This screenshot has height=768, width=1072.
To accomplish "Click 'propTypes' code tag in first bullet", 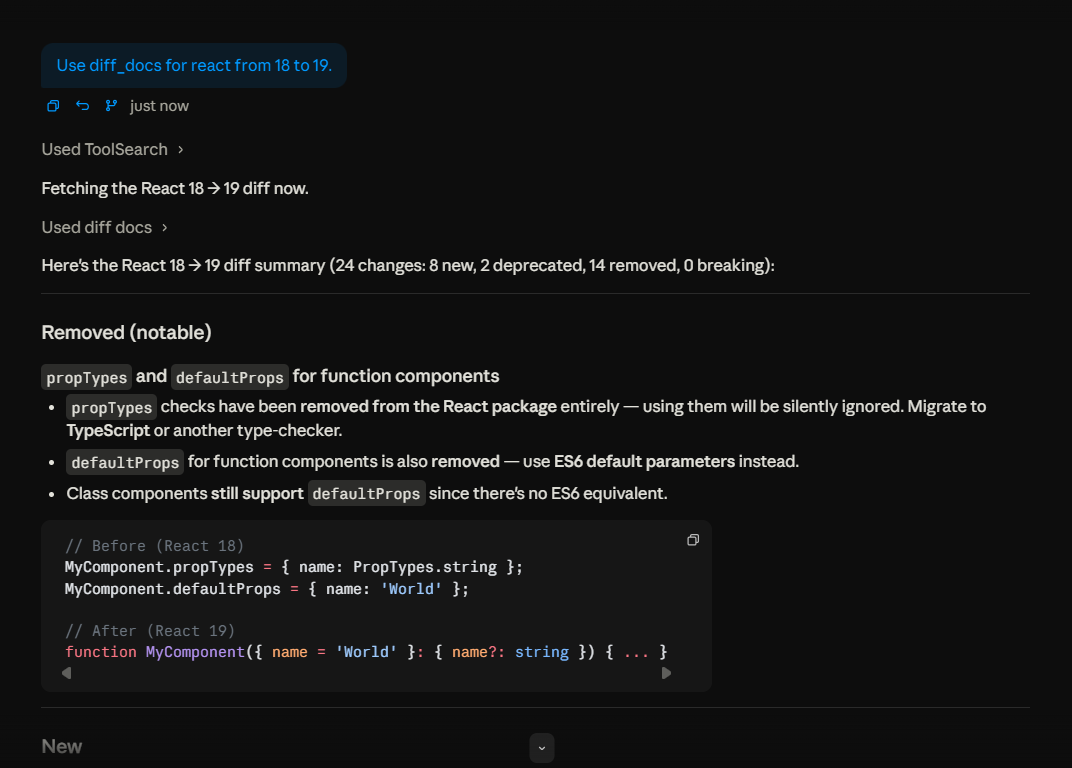I will point(111,408).
